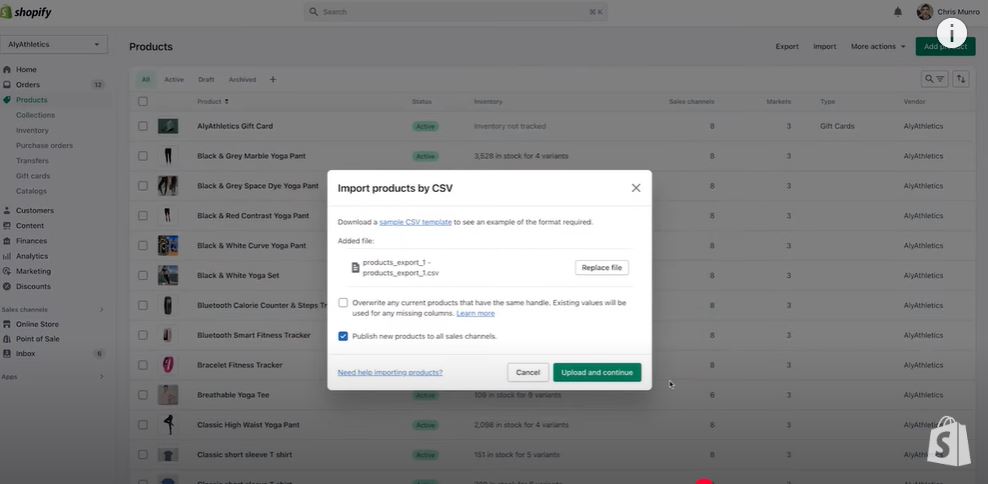Click the Add product button

click(945, 47)
